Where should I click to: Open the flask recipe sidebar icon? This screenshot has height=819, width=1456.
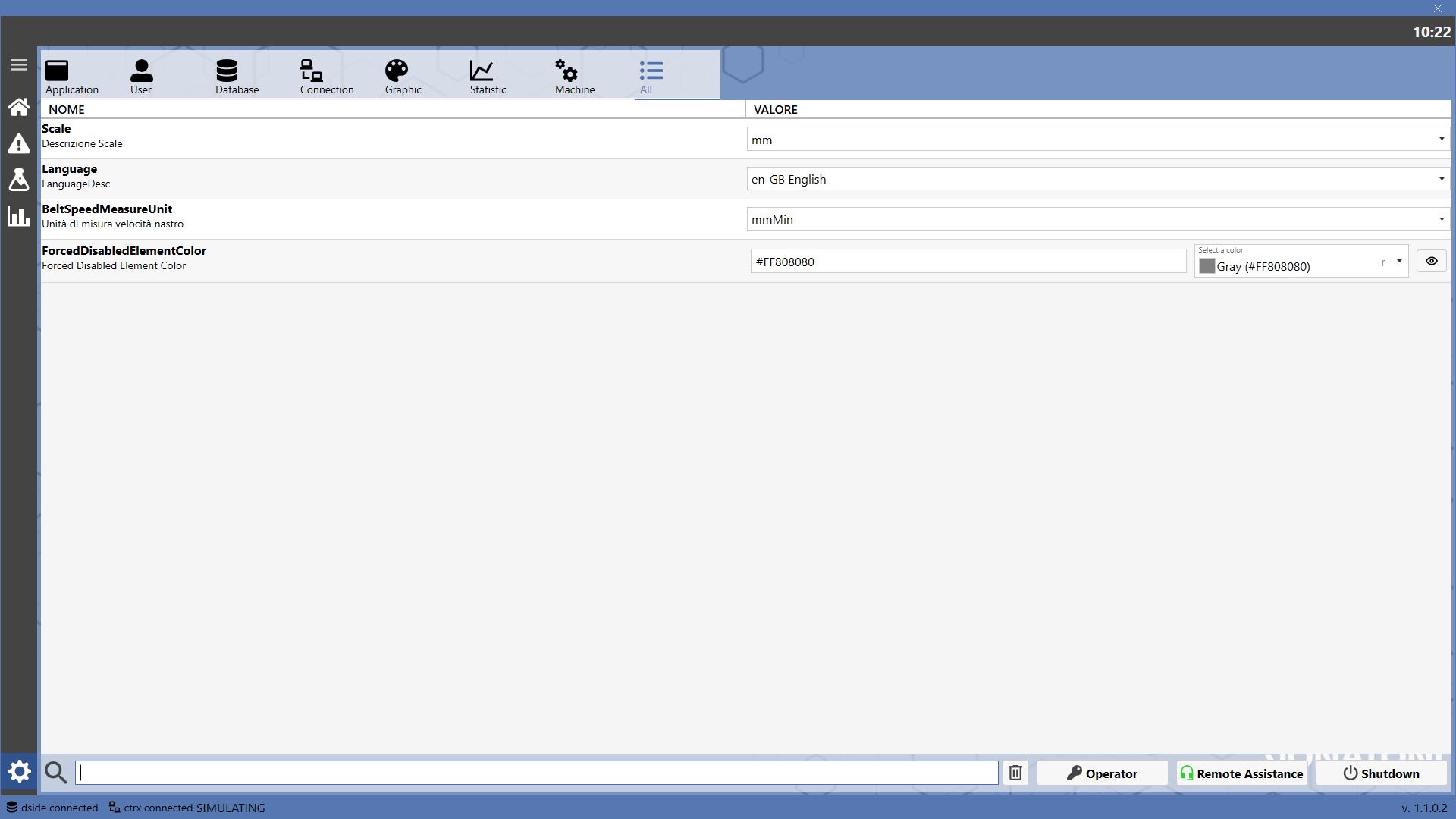point(19,180)
